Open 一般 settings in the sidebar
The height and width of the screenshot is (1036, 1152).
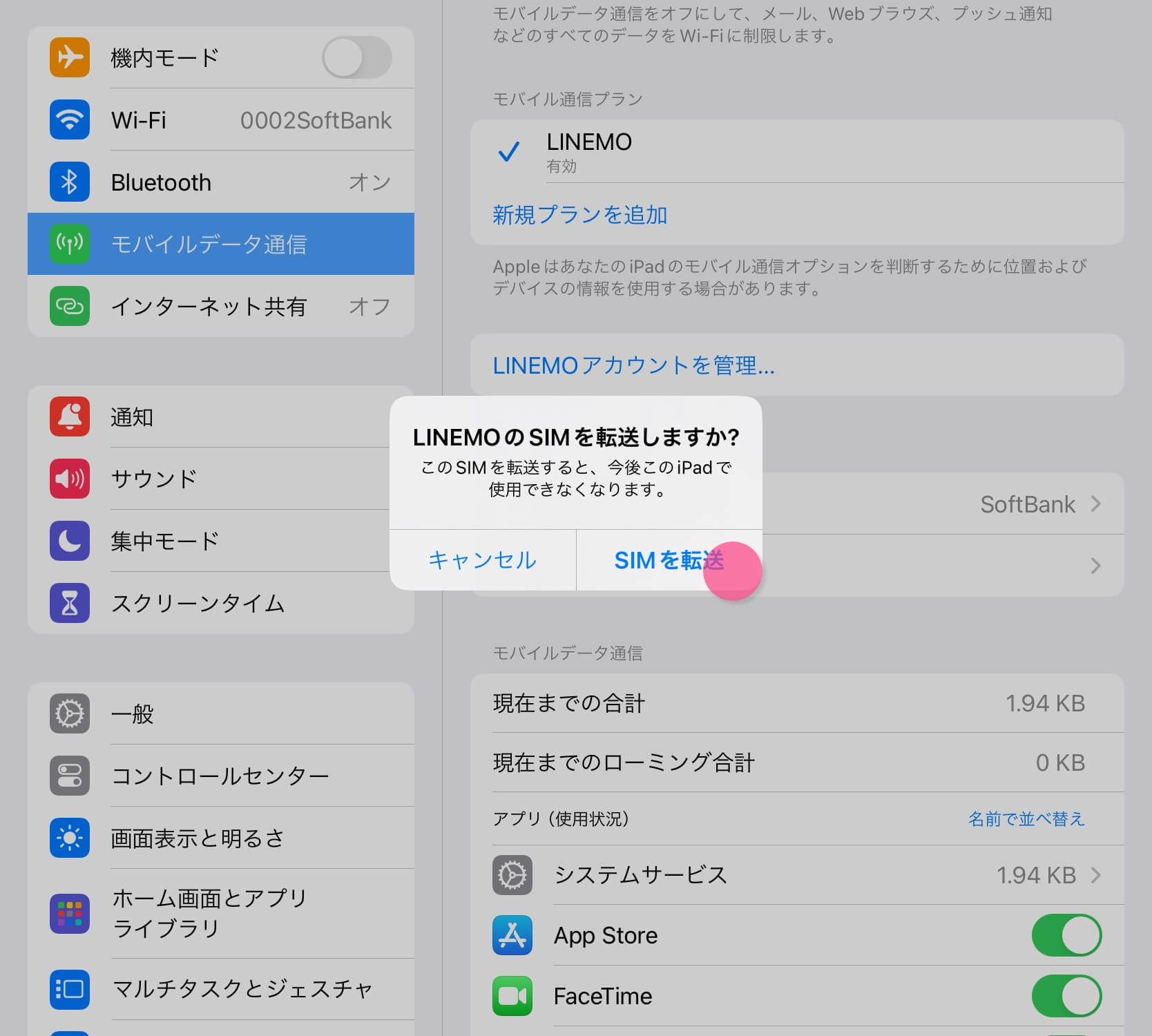click(x=221, y=713)
